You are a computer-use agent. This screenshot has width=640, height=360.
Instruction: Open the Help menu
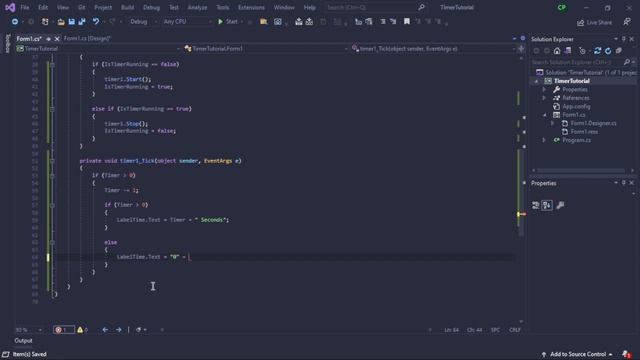tap(309, 7)
